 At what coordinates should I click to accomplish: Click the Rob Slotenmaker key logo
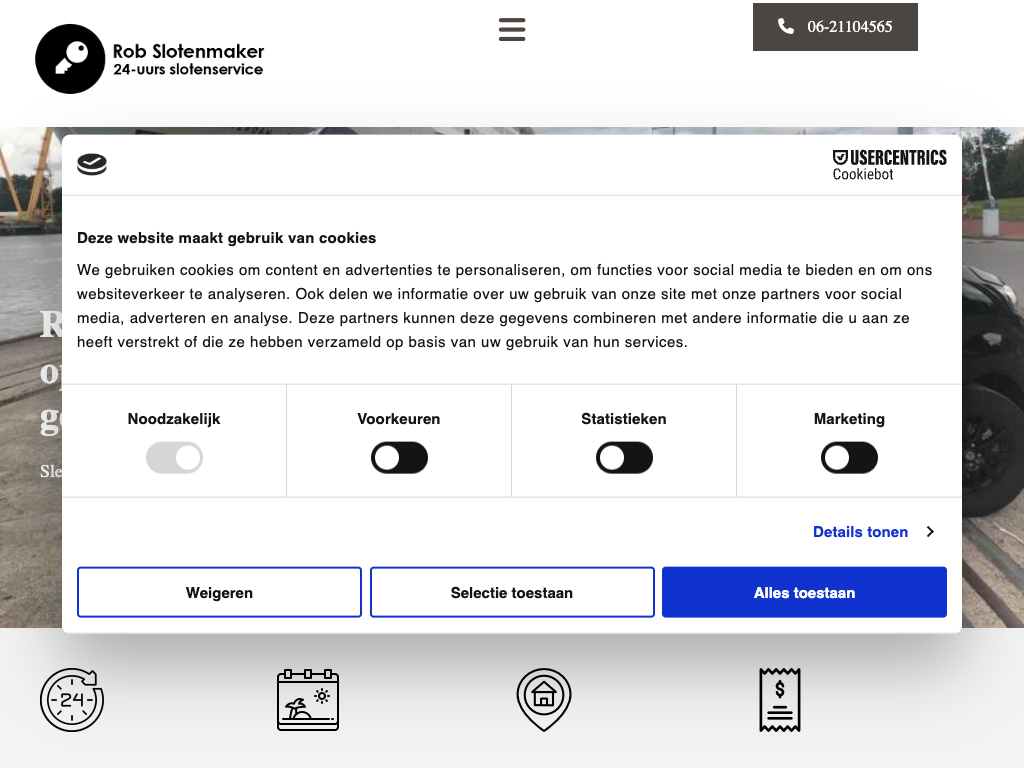click(x=70, y=59)
